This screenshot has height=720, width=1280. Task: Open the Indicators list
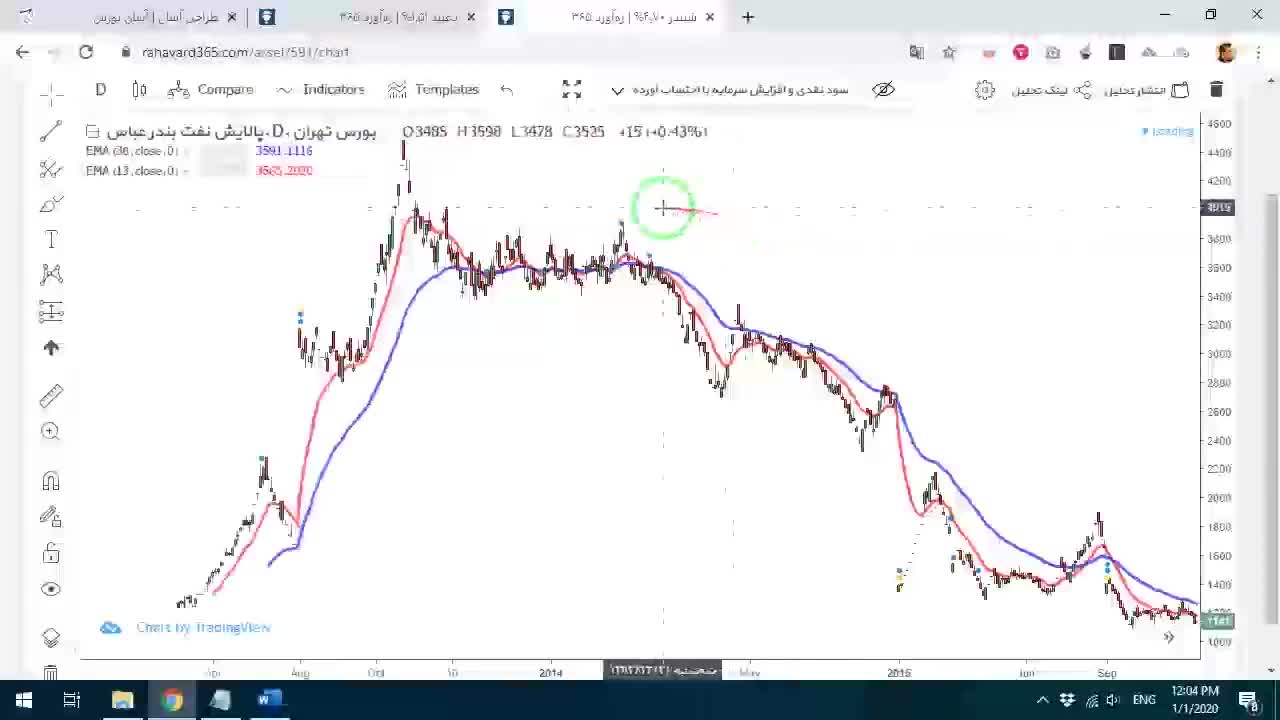[321, 90]
